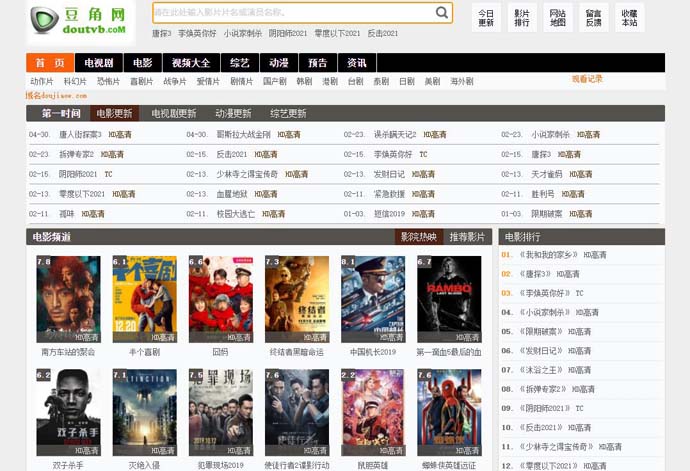Click hot search term 阴阳师2021
This screenshot has width=690, height=471.
pos(288,33)
